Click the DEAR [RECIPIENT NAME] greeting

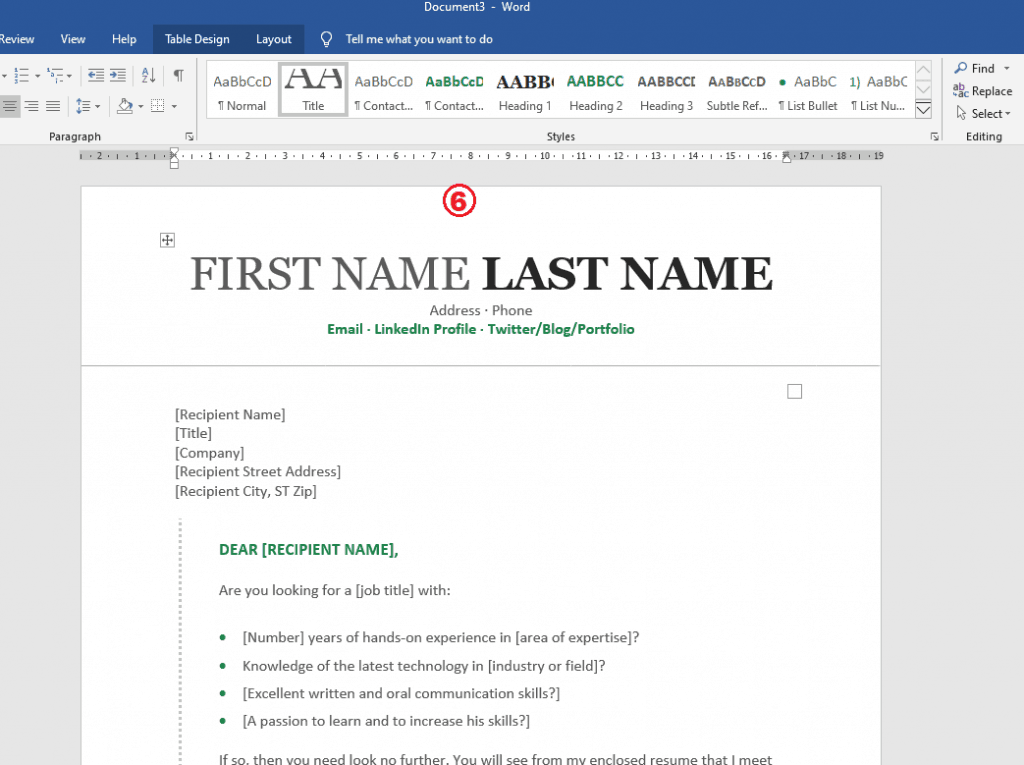pos(308,550)
